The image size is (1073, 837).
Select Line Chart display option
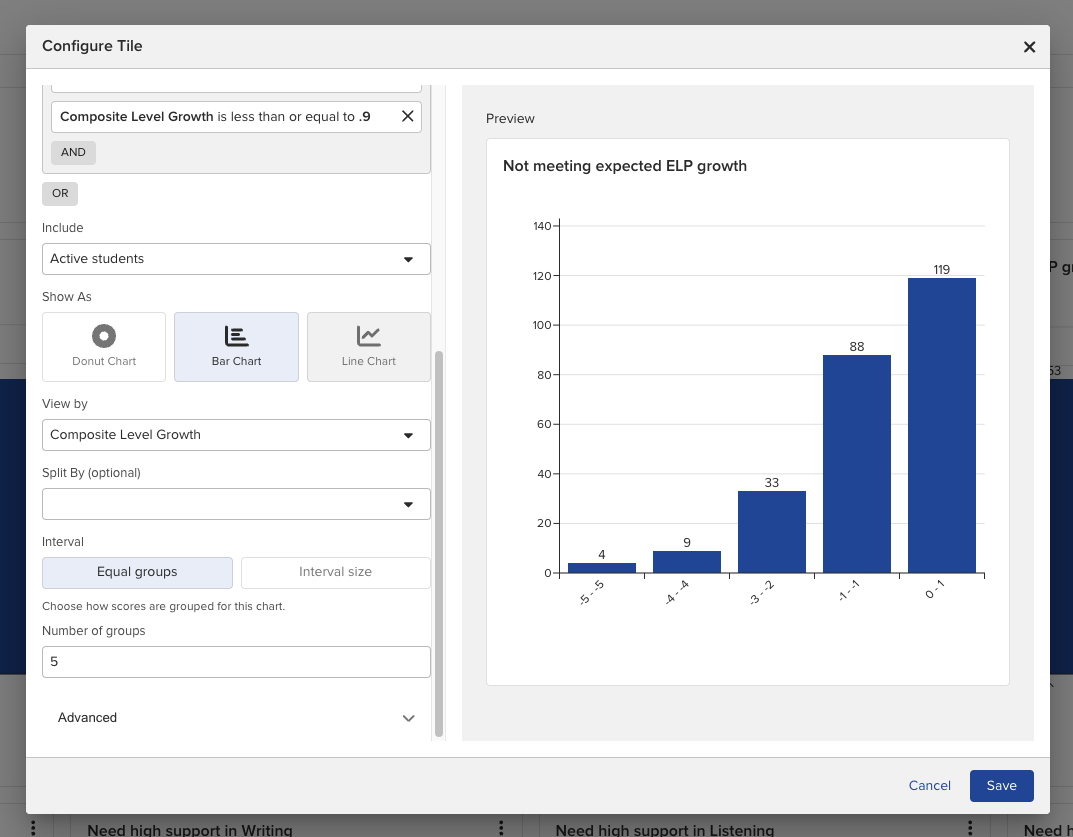[369, 347]
